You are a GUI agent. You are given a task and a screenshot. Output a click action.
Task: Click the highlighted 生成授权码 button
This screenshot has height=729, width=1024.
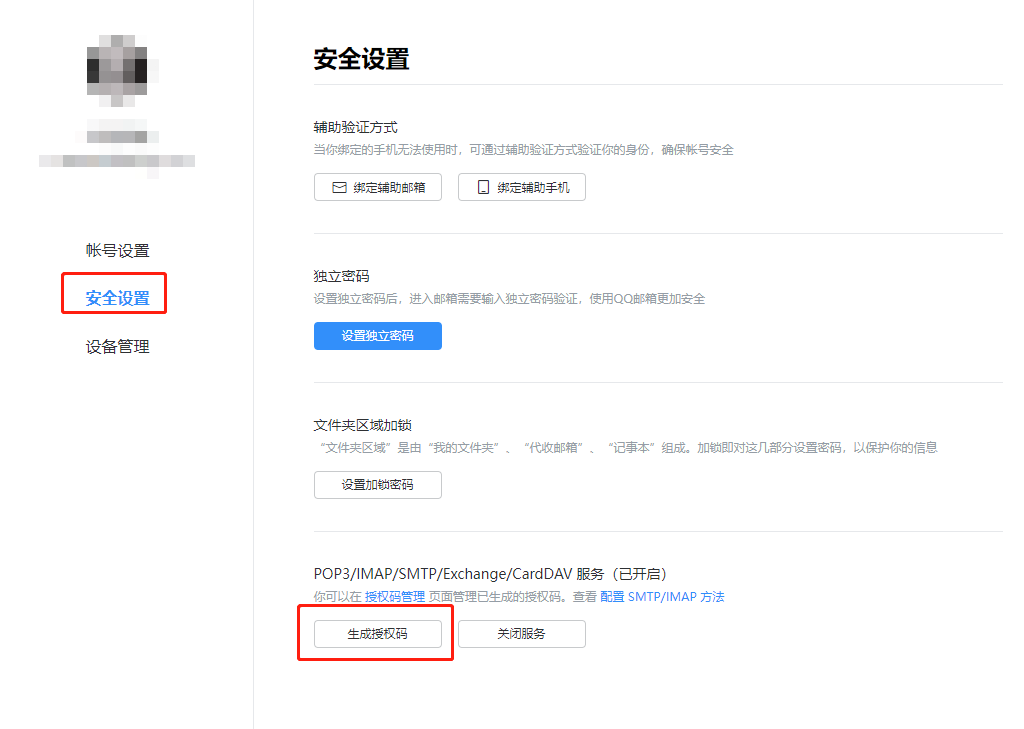(x=376, y=634)
